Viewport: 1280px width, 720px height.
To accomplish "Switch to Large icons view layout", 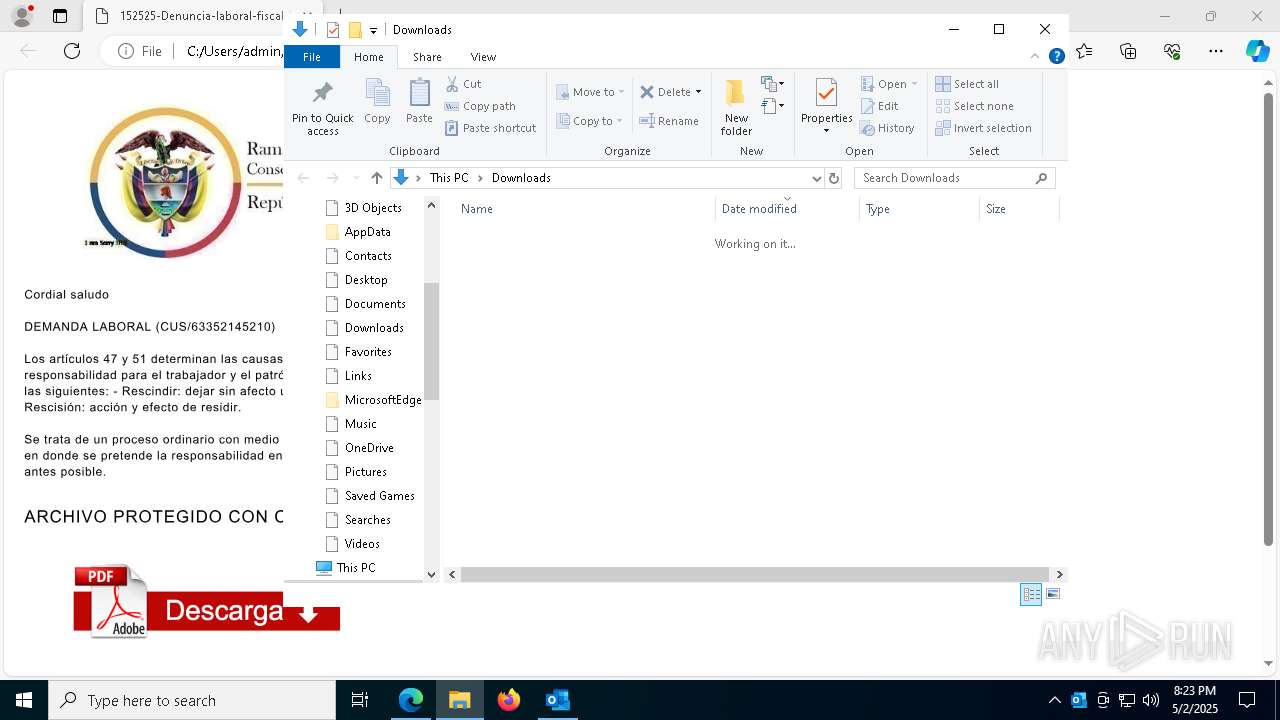I will click(1053, 594).
